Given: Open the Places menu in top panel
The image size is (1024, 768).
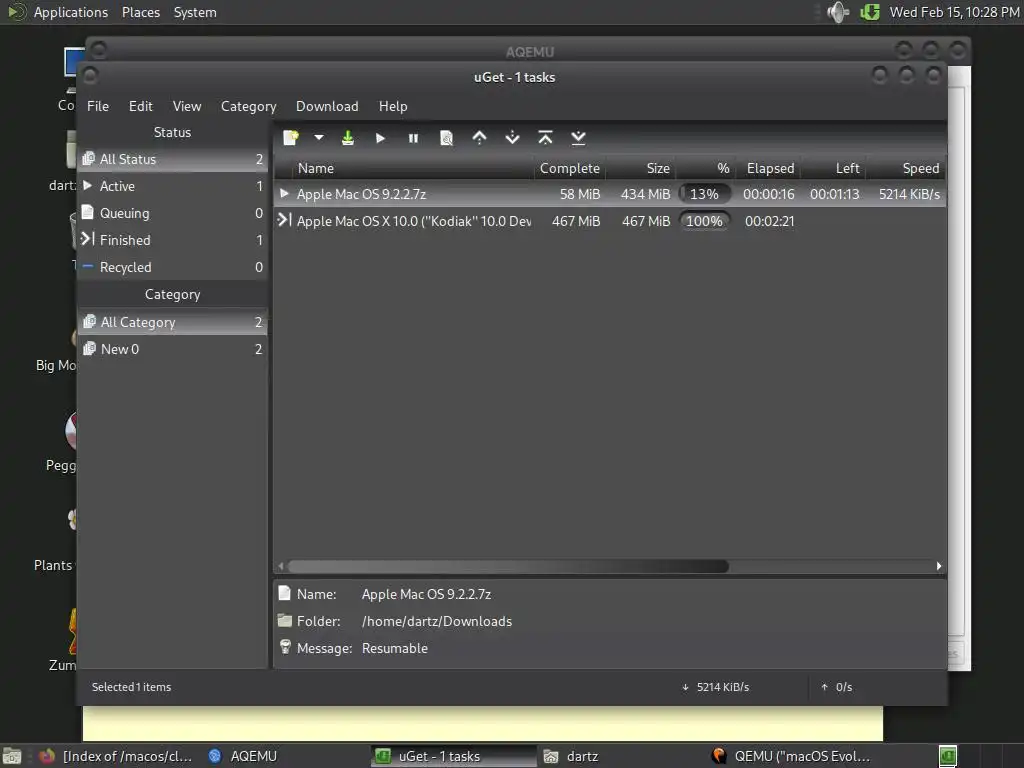Looking at the screenshot, I should (140, 12).
